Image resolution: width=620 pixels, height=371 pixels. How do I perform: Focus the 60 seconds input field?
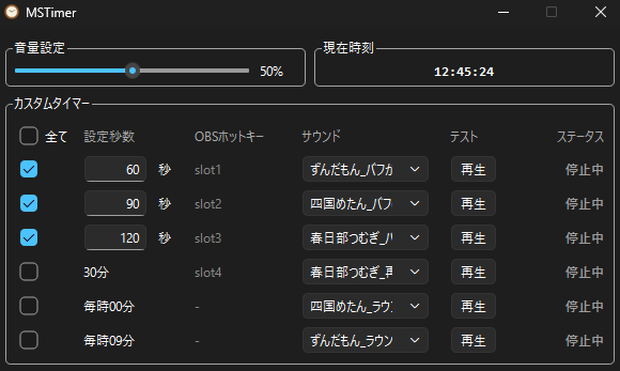point(115,169)
